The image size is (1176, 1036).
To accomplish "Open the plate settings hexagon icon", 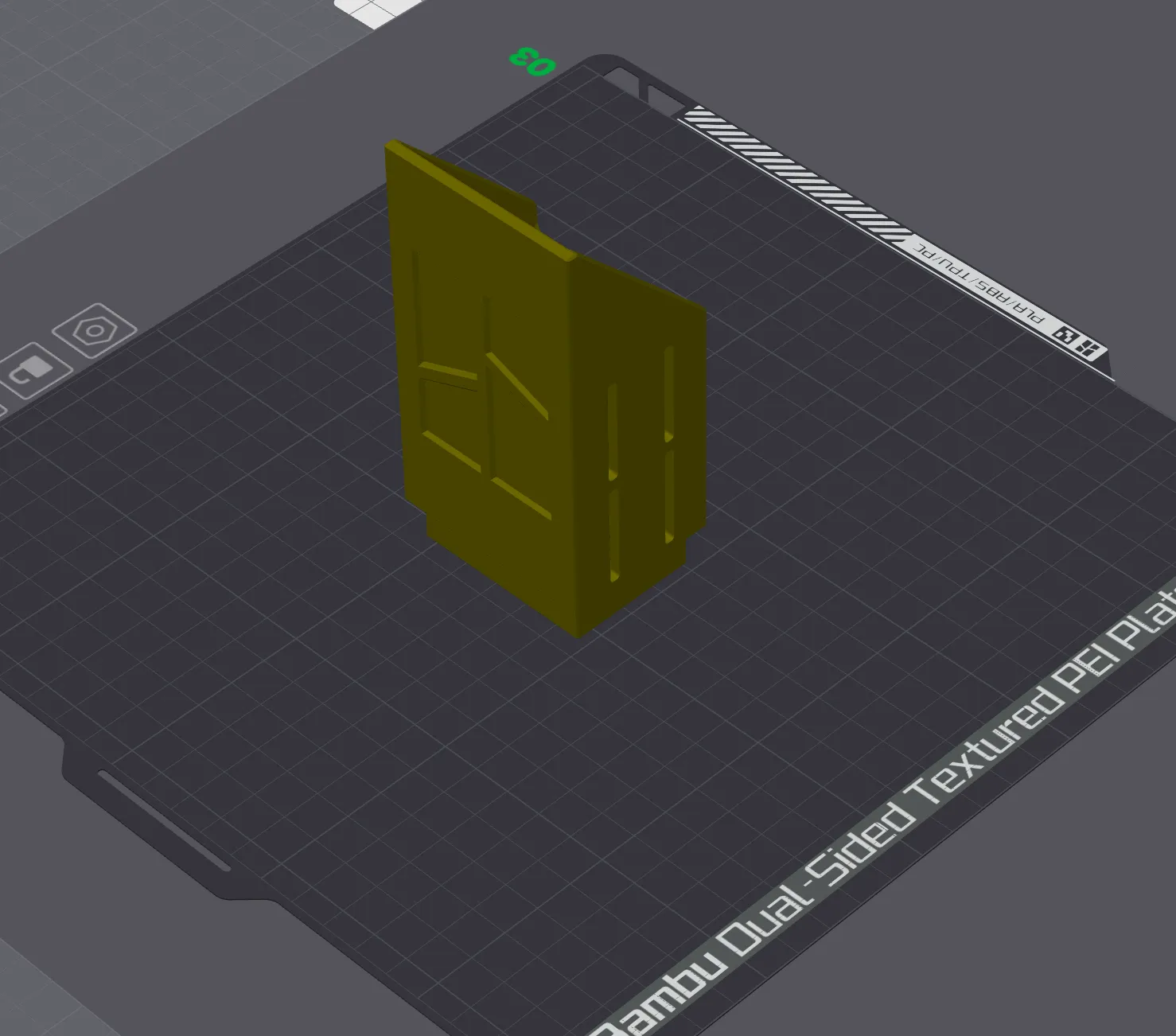I will point(95,330).
